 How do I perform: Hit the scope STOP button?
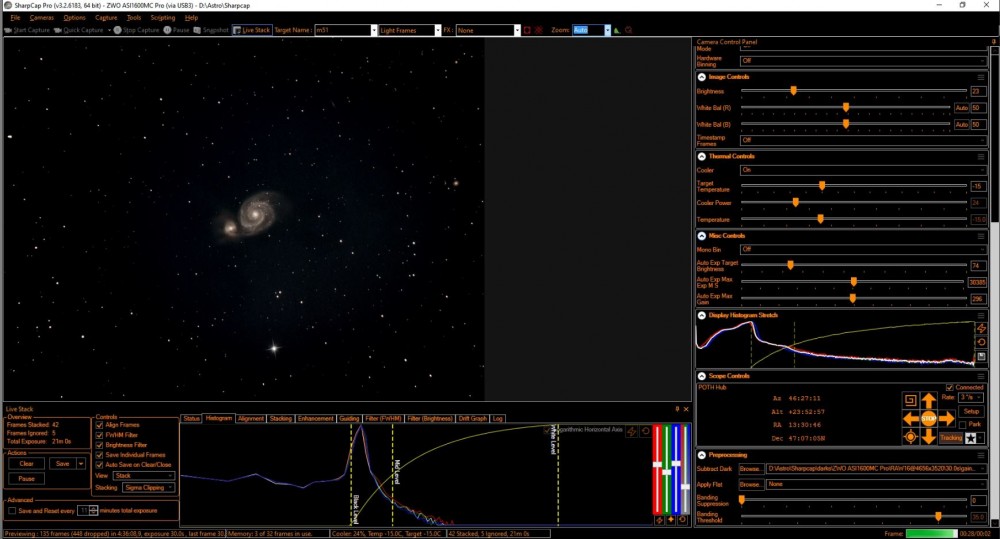tap(929, 418)
